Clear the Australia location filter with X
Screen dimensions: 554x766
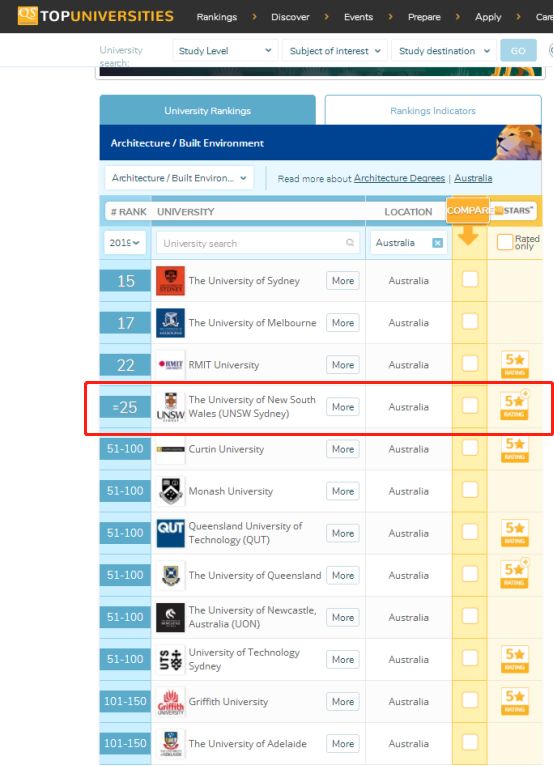click(x=438, y=243)
